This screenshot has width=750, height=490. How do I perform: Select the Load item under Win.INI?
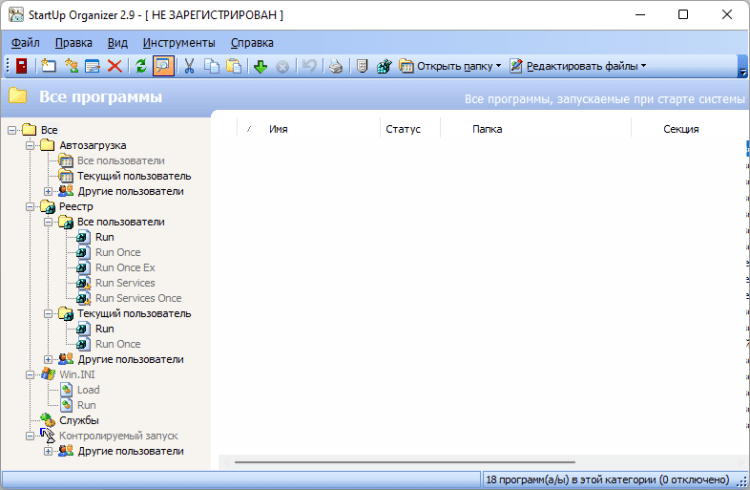[x=88, y=390]
